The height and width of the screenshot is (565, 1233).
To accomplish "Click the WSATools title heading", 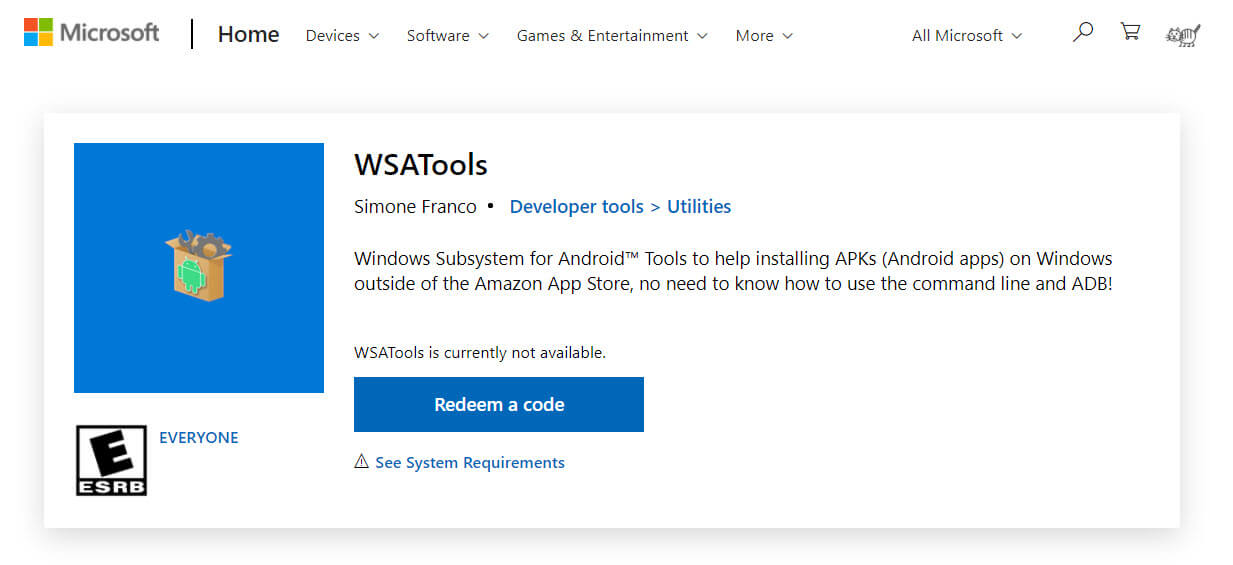I will click(421, 164).
